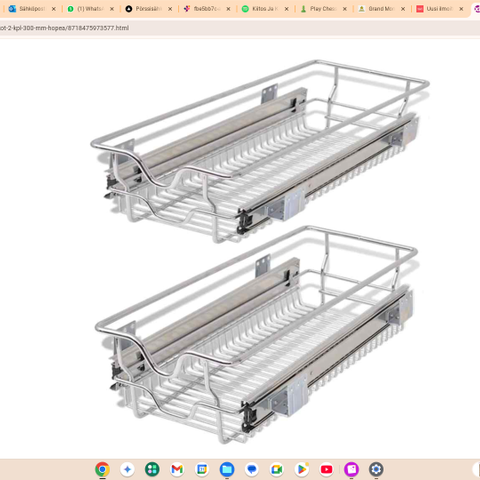Launch Google Meet from shelf
480x480 pixels.
pos(277,469)
